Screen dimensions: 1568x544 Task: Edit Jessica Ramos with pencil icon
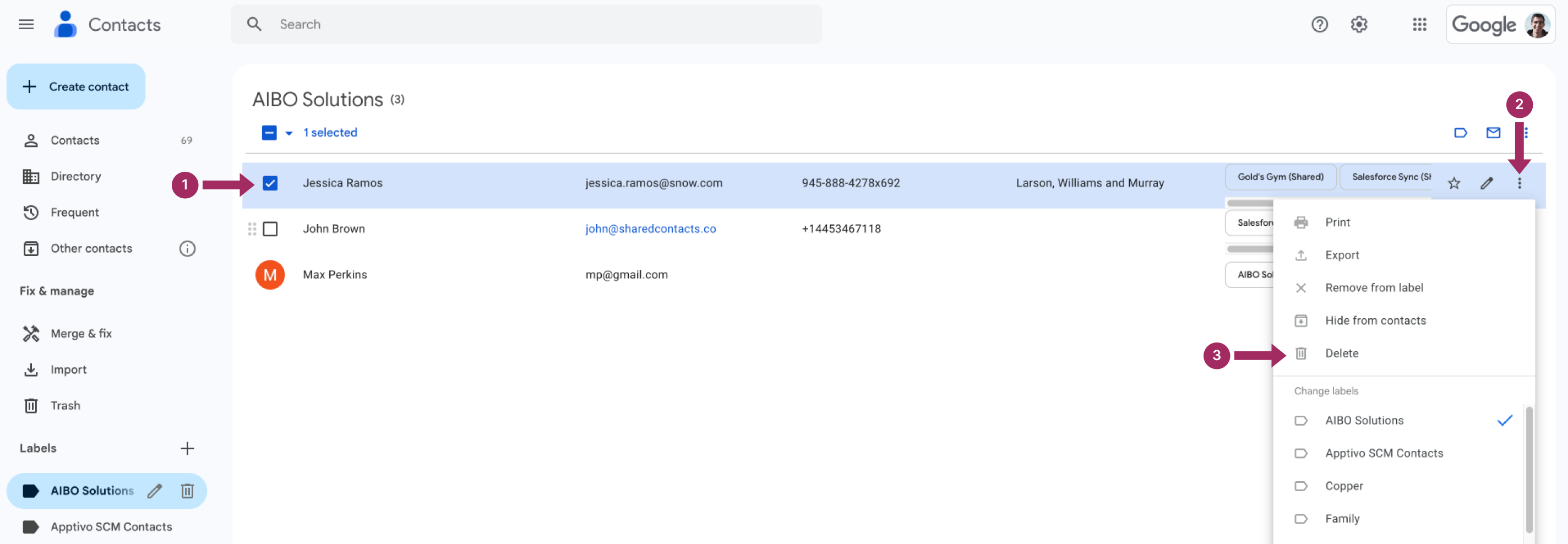tap(1487, 183)
